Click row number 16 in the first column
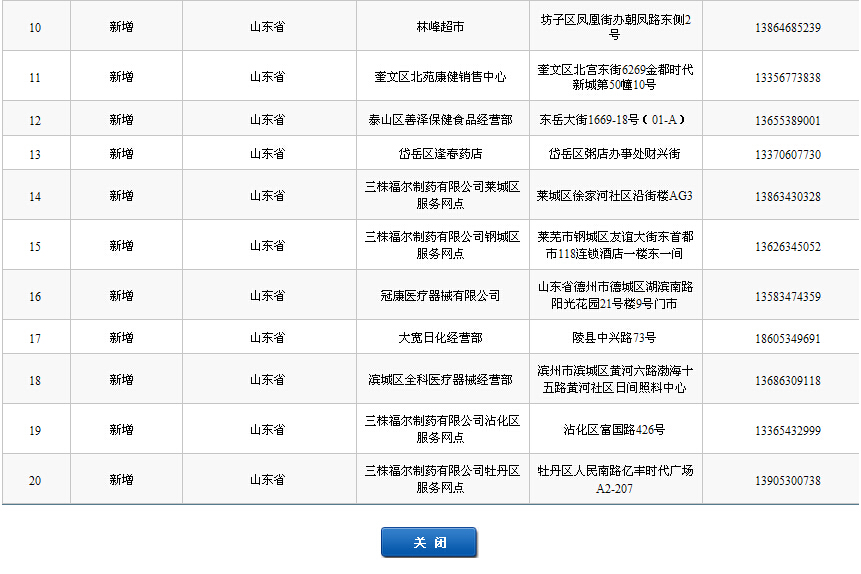The image size is (861, 574). (x=35, y=296)
